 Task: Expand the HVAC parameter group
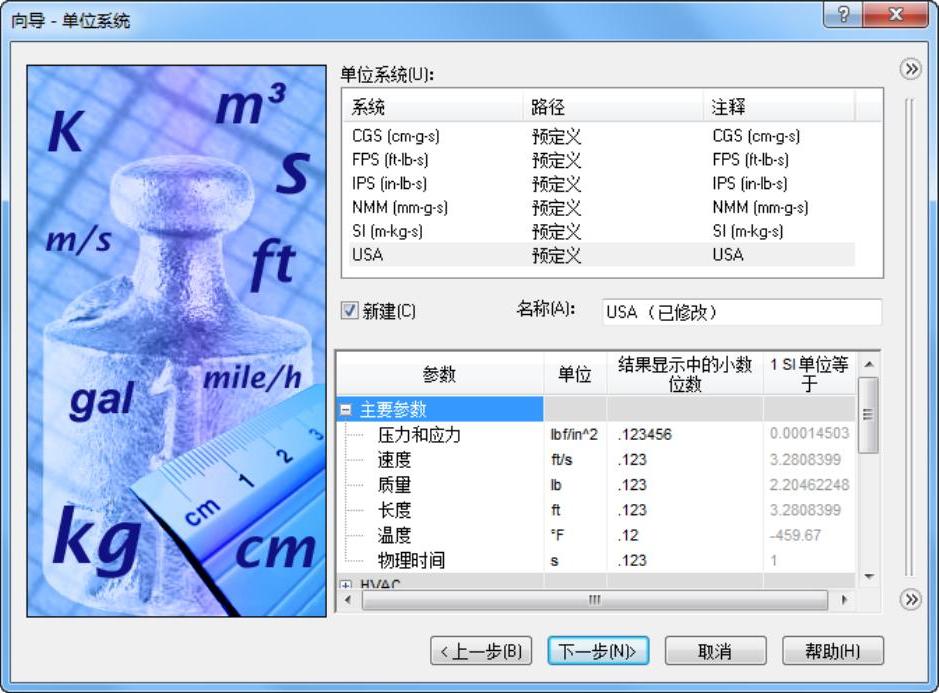click(x=346, y=583)
